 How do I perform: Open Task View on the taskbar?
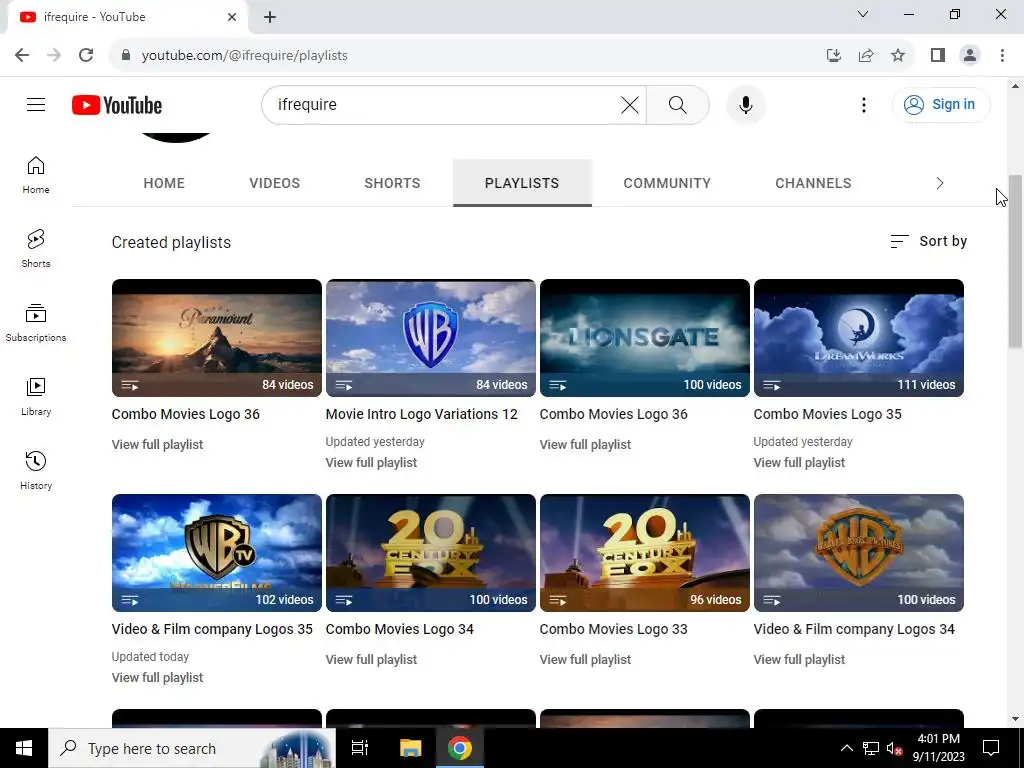click(360, 748)
